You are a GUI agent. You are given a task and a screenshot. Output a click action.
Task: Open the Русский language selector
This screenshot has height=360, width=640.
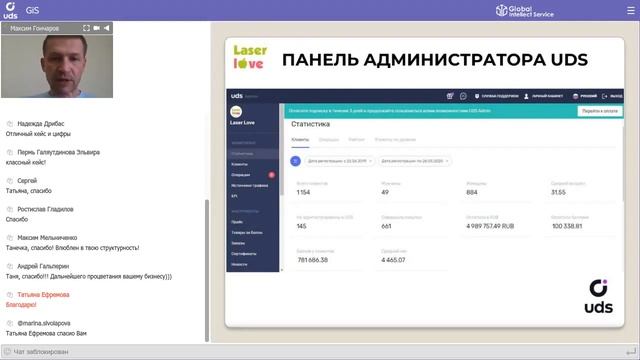[585, 96]
